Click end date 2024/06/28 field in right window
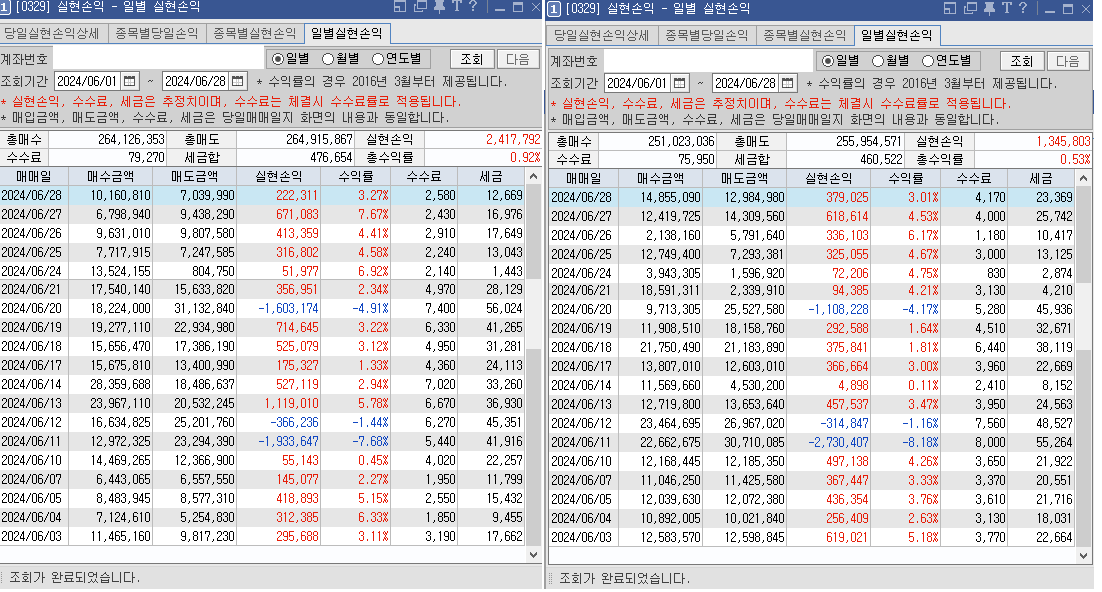Screen dimensions: 1102x592 tap(746, 84)
